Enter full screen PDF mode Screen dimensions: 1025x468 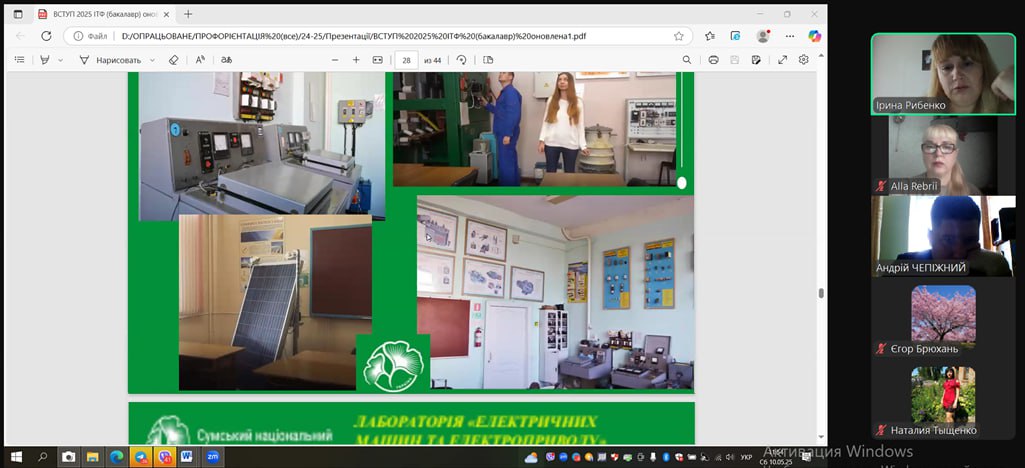[x=782, y=59]
